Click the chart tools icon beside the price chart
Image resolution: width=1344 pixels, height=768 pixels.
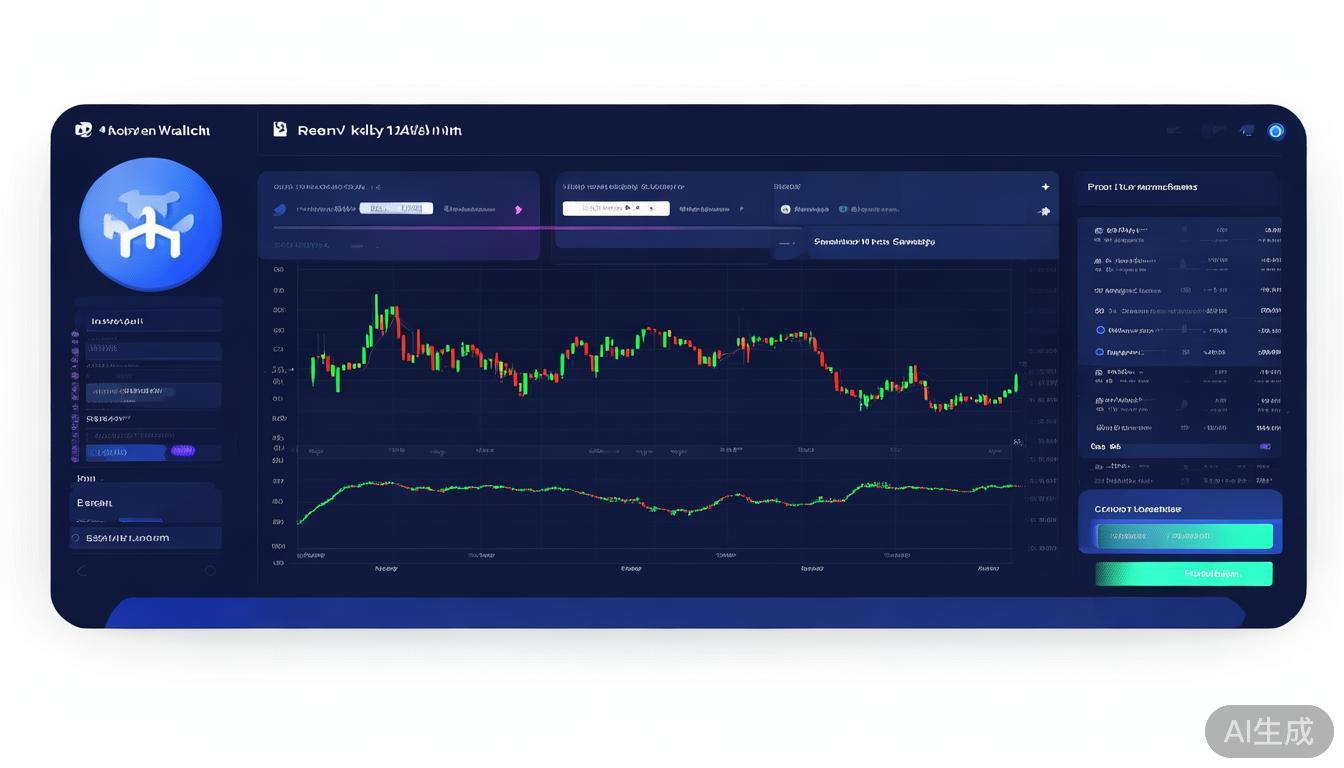[x=1019, y=441]
